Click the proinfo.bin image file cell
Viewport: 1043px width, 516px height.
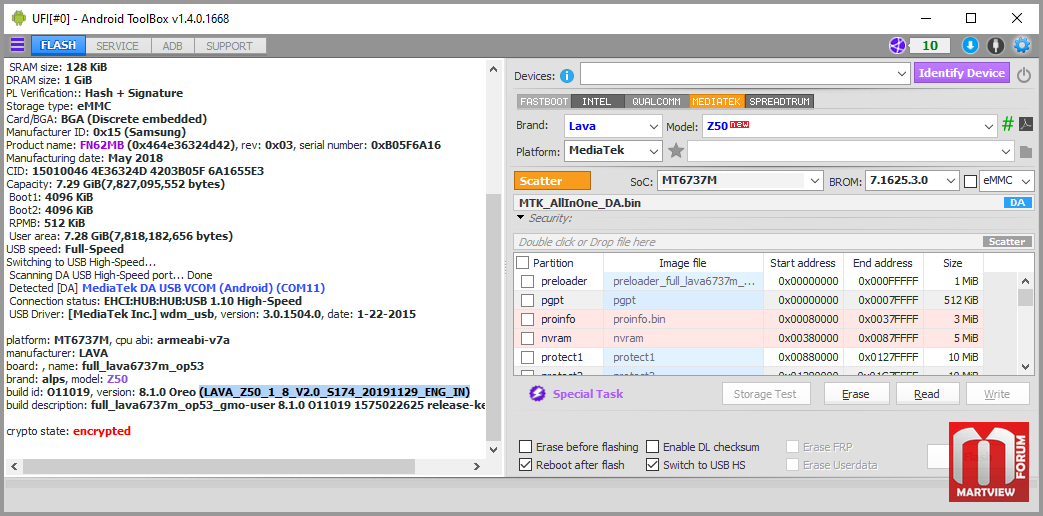(682, 319)
